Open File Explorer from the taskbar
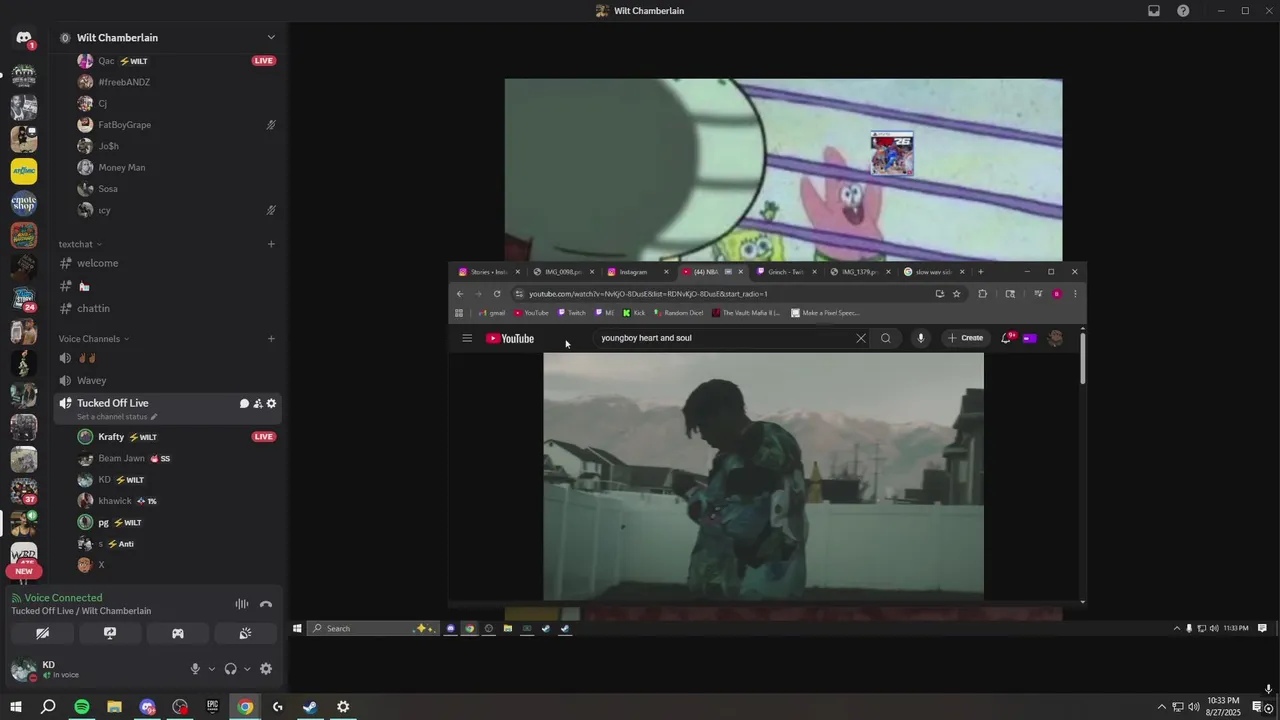1280x720 pixels. coord(115,707)
